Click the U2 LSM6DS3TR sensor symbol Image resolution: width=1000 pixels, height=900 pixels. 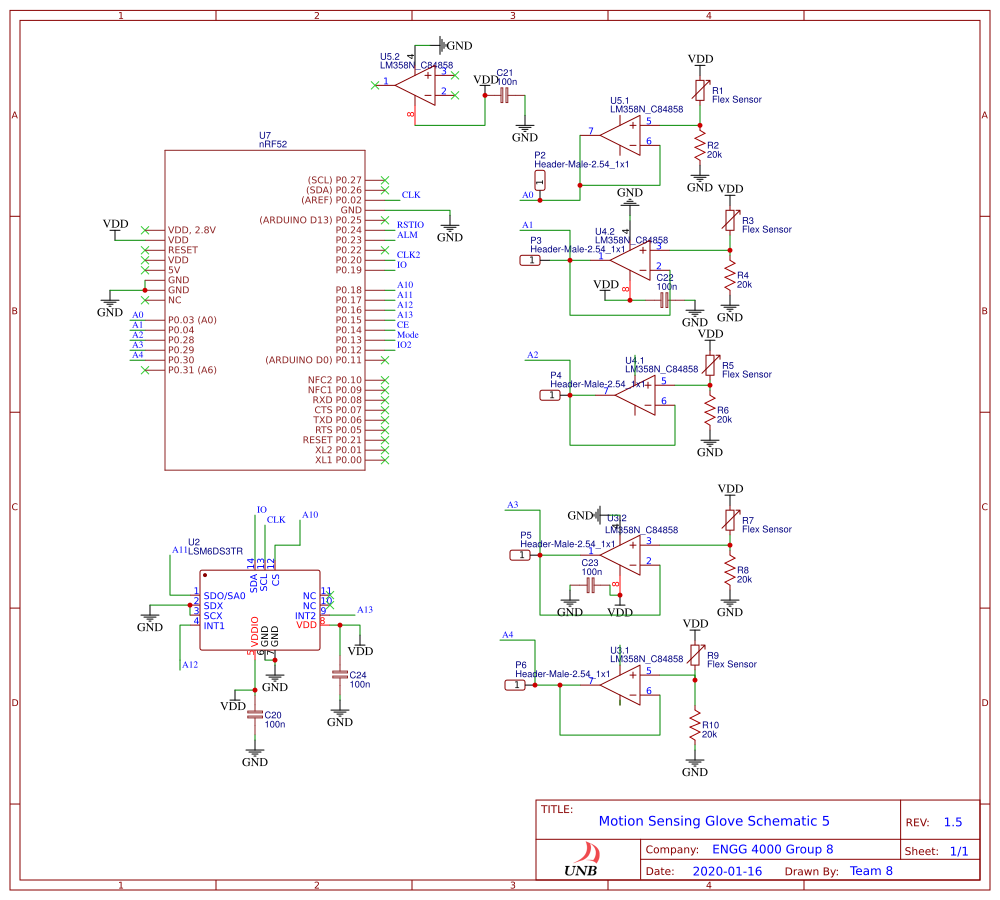point(260,610)
